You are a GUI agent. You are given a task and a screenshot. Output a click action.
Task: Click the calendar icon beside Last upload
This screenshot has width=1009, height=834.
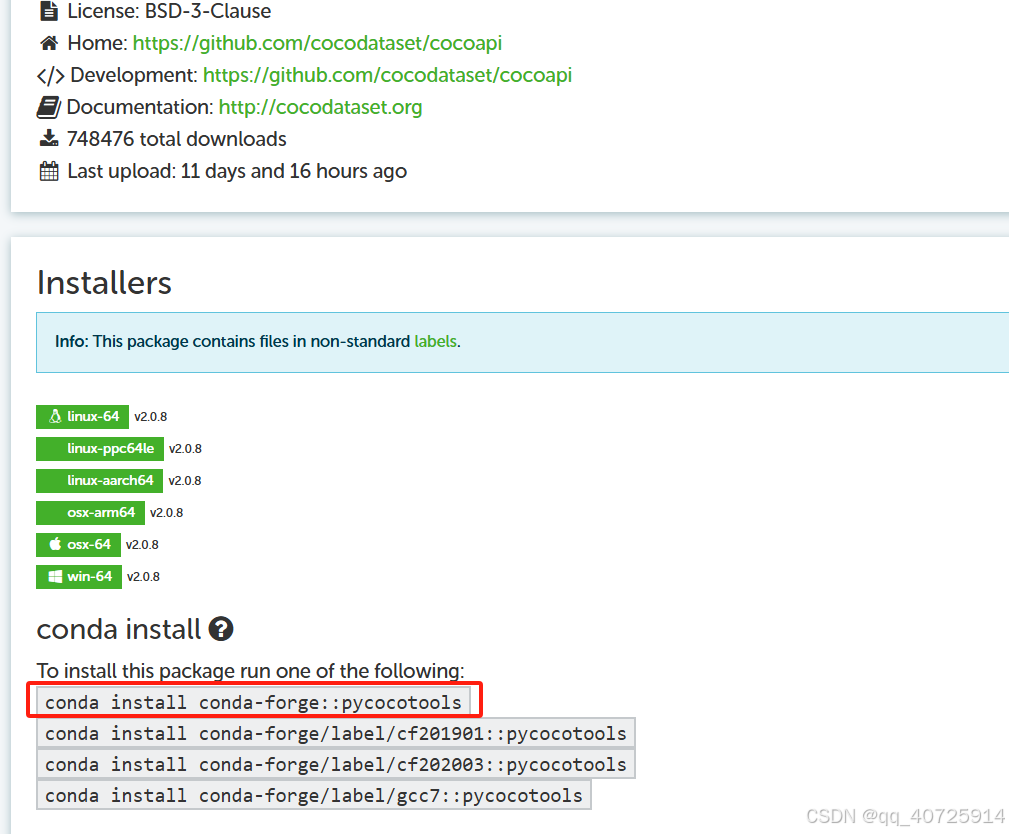pos(49,171)
